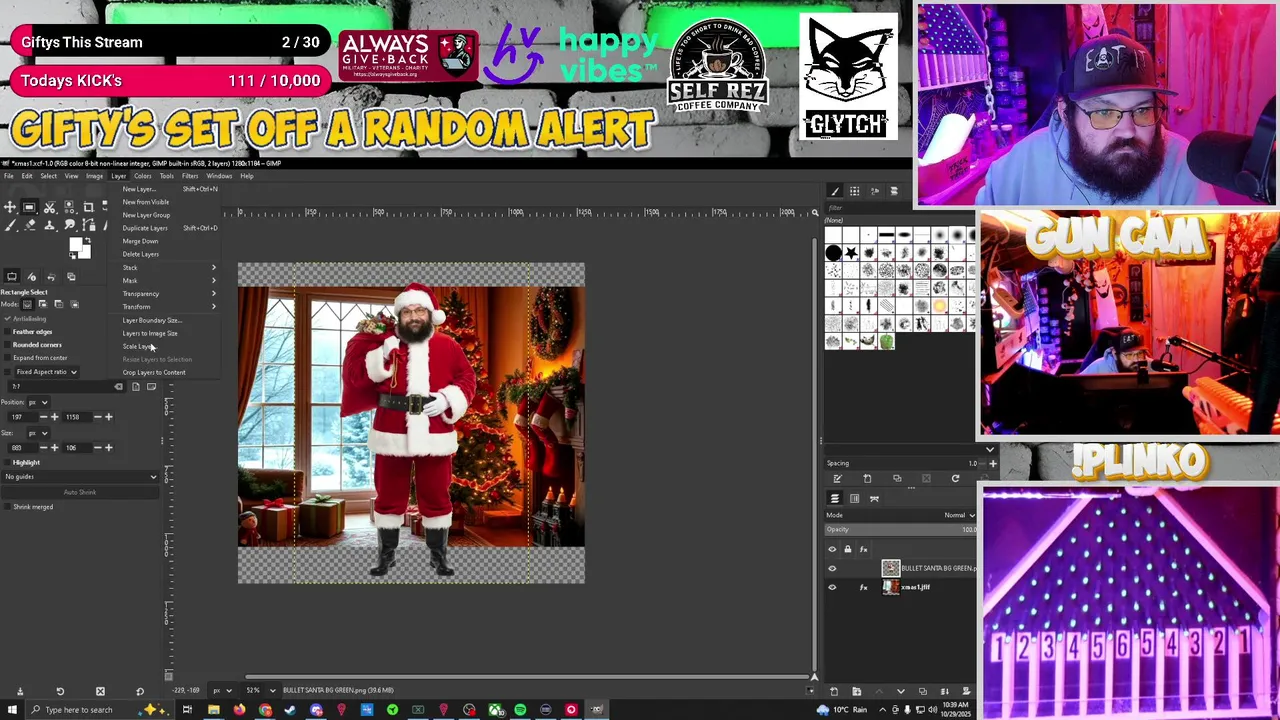Open Images tab in tool dock
The image size is (1280, 720).
click(71, 277)
